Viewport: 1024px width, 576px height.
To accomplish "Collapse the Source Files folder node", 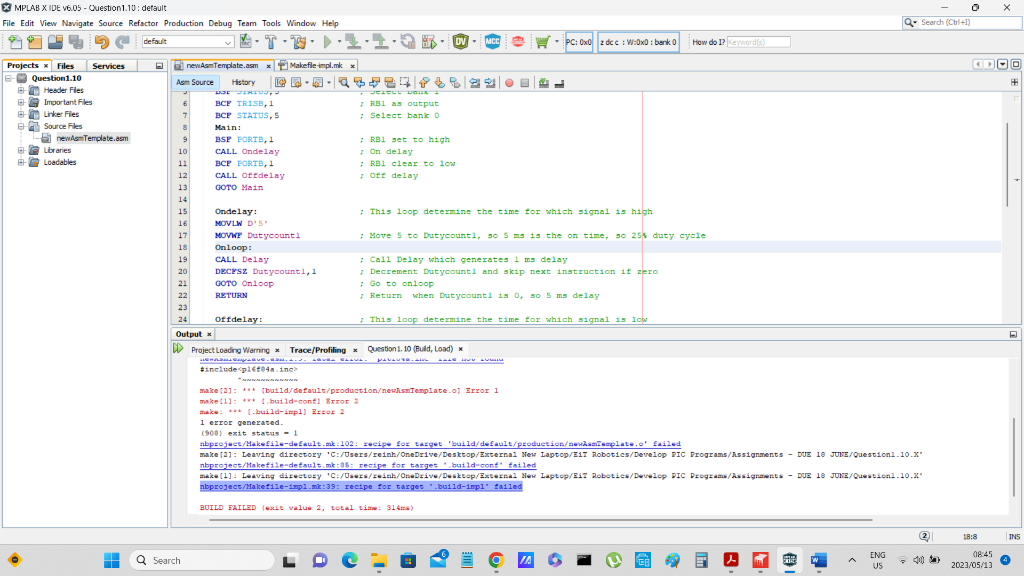I will tap(22, 126).
